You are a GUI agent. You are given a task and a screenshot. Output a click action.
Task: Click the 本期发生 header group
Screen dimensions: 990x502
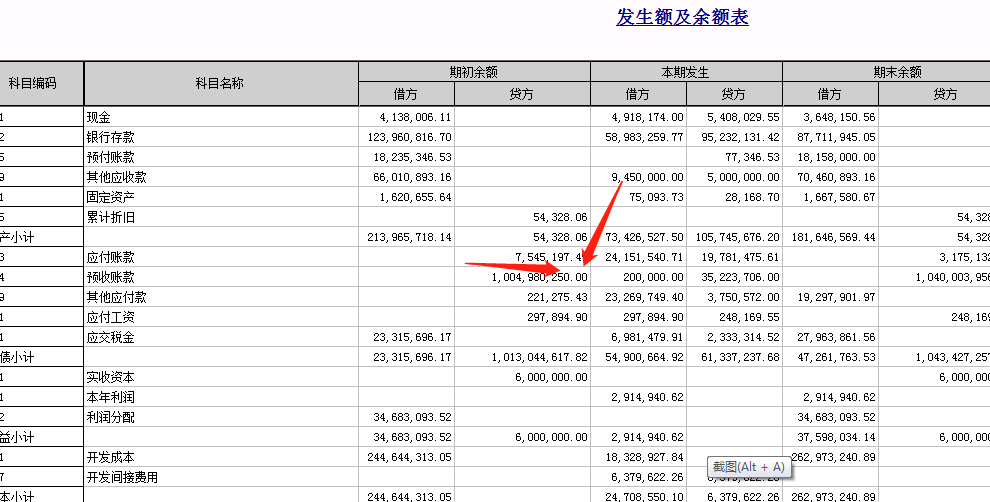pos(686,72)
